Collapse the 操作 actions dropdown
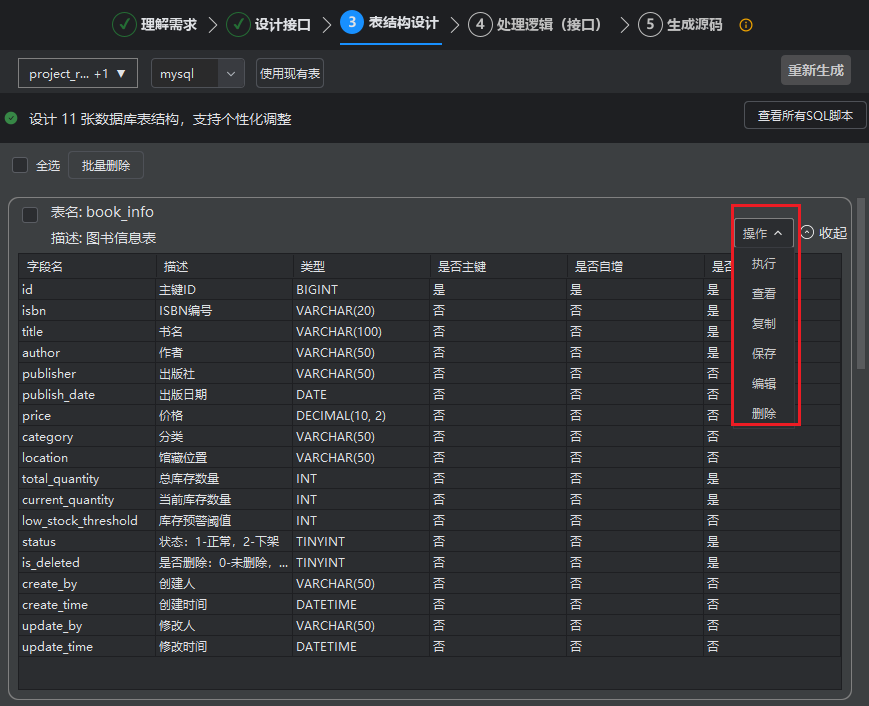 763,233
